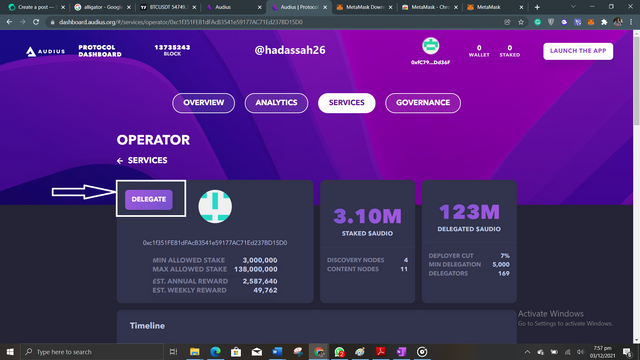Viewport: 640px width, 360px height.
Task: Click the Timeline section heading
Action: (x=147, y=326)
